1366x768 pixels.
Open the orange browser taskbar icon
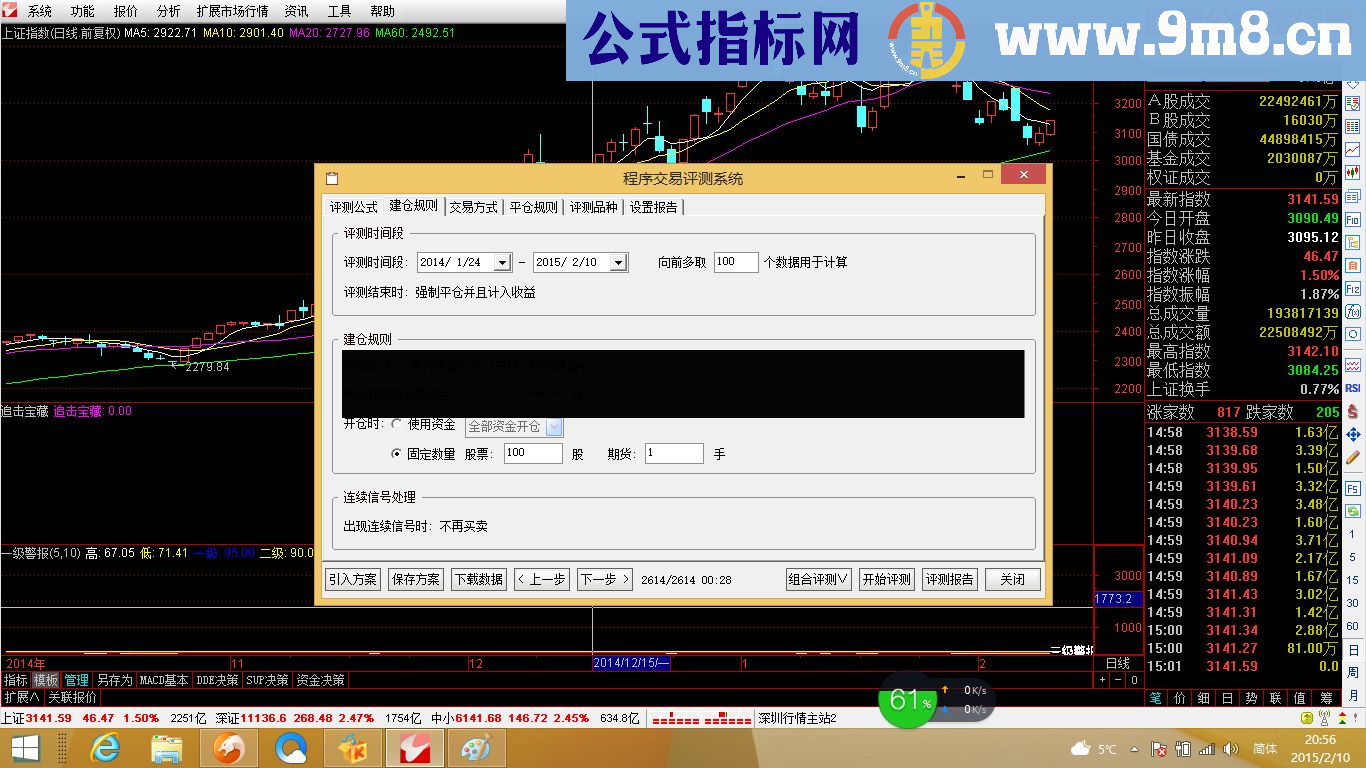coord(228,748)
